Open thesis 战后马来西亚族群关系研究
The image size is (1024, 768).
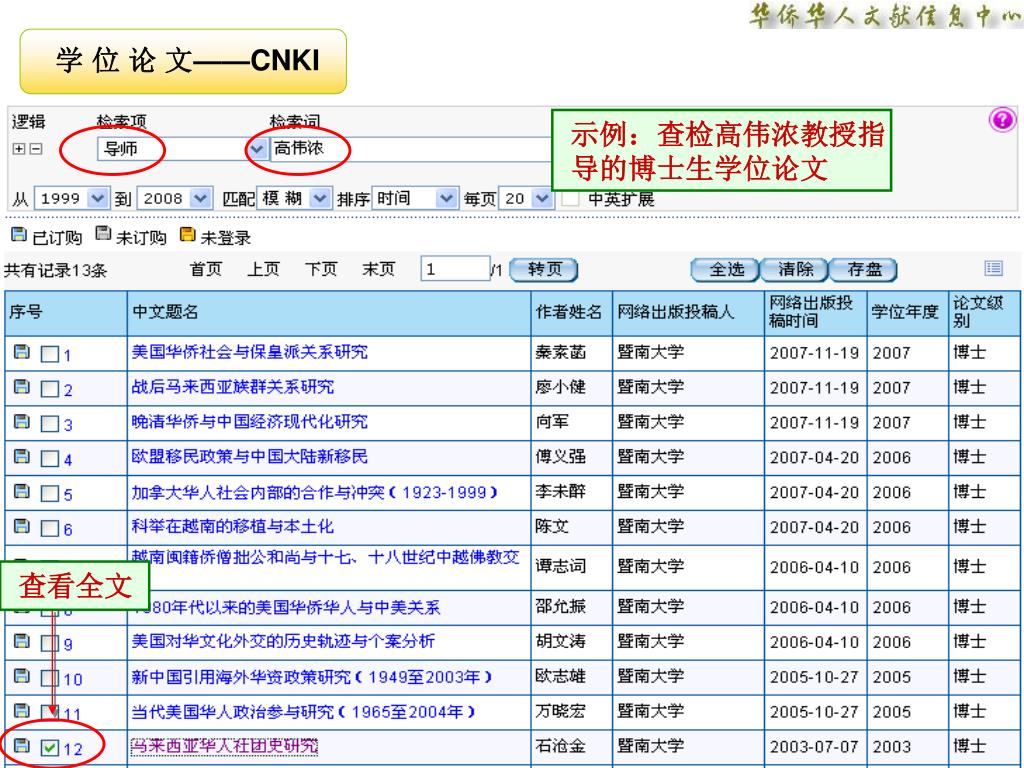[x=232, y=387]
